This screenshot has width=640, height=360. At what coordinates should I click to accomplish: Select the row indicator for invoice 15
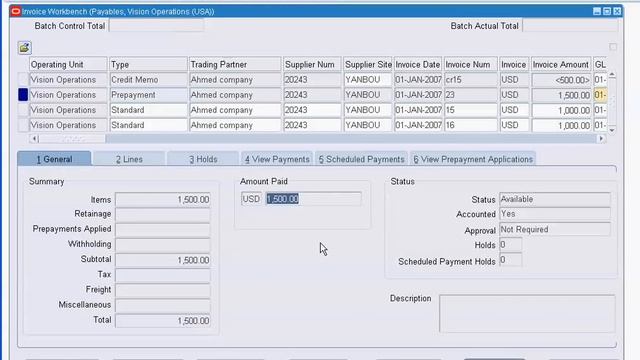[23, 110]
